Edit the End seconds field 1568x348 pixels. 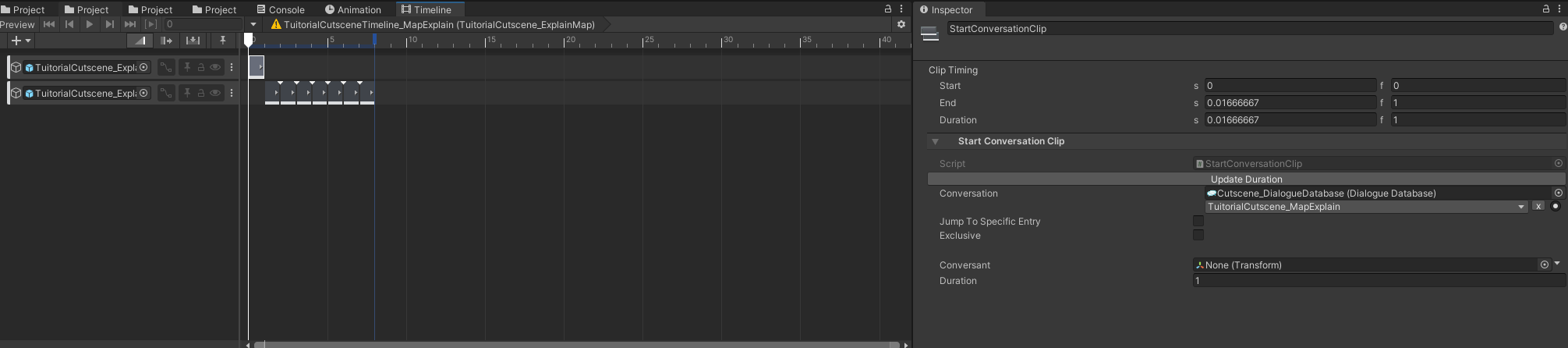[x=1290, y=102]
